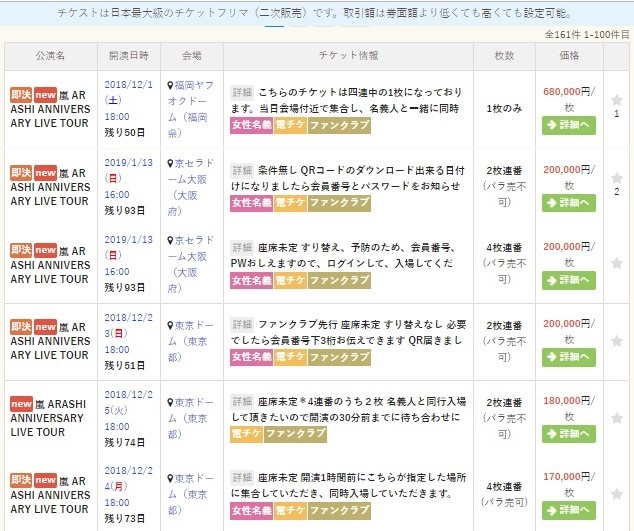The image size is (634, 531).
Task: Star the 680,000円 Fukuoka ticket listing
Action: 617,99
